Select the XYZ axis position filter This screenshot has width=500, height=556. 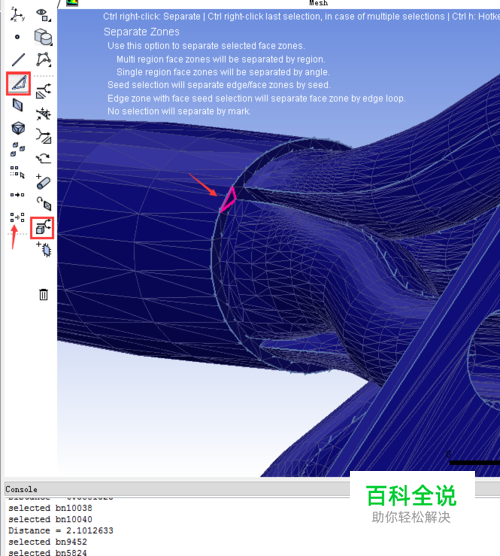[x=17, y=15]
